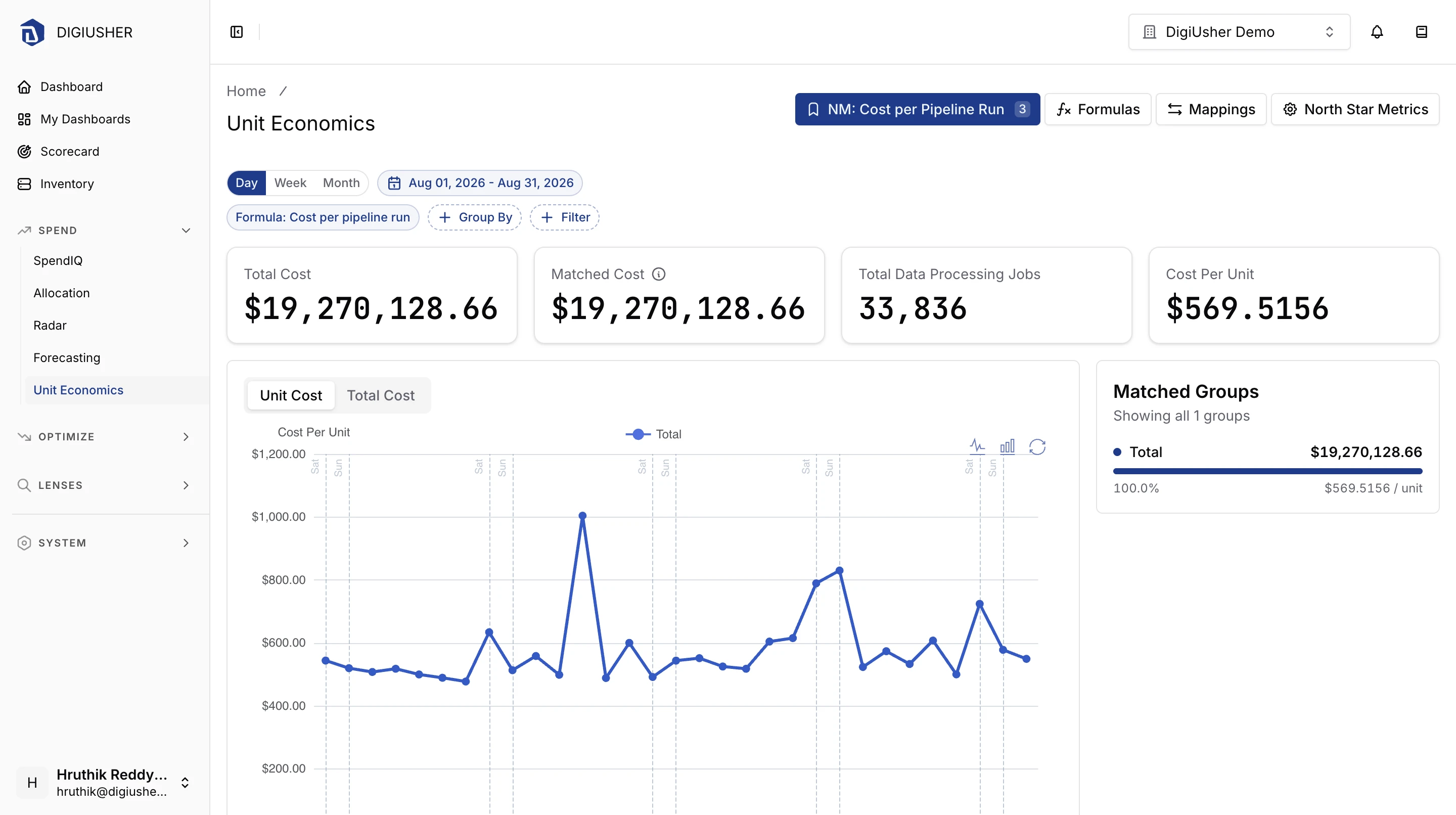
Task: Click the Dashboard home icon
Action: 24,86
